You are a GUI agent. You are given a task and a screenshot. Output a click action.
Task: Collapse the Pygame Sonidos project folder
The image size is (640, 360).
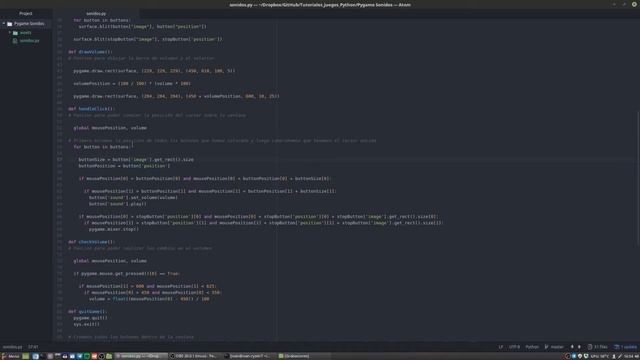click(4, 24)
